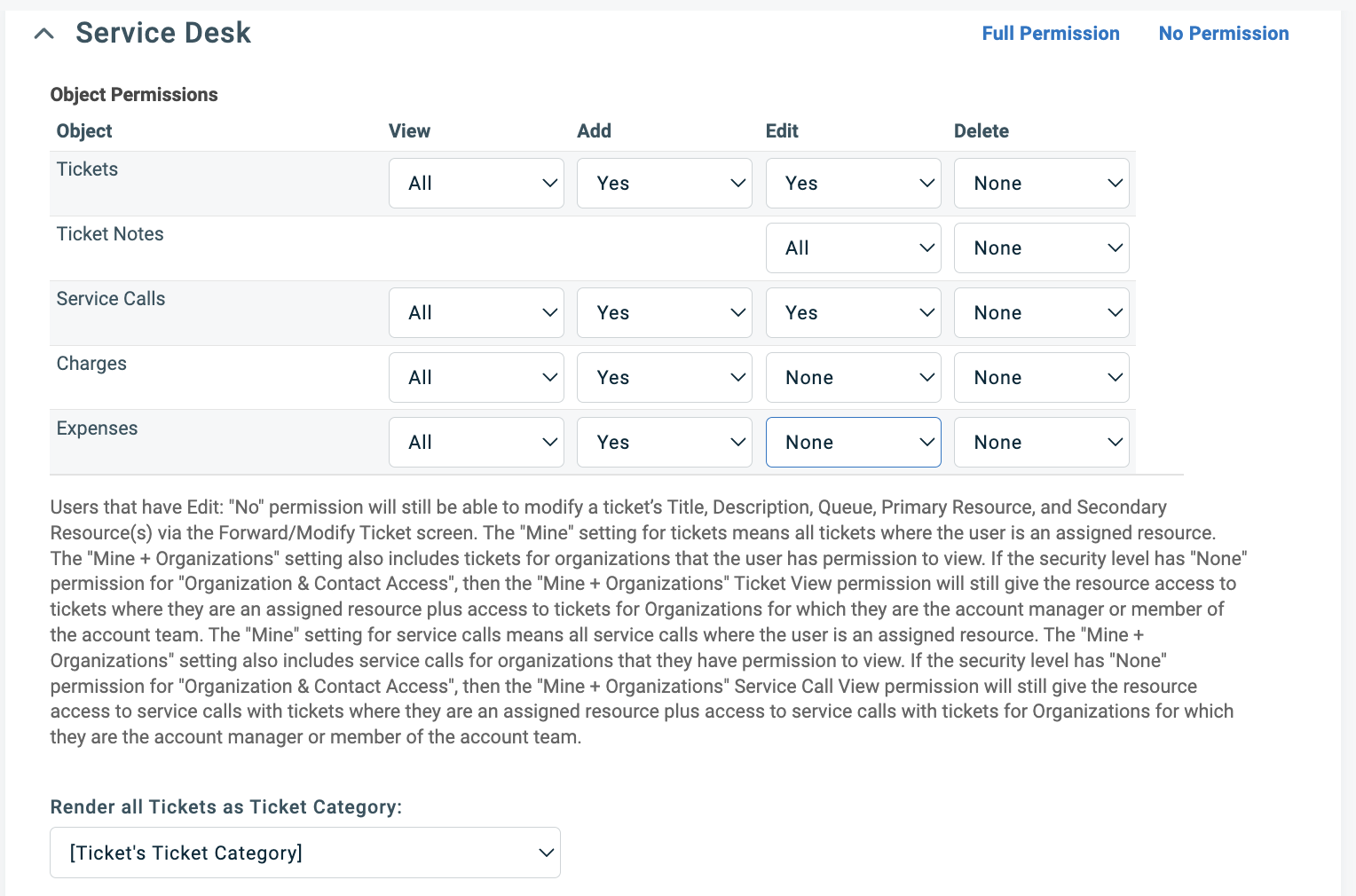Change the Expenses Add permission
Screen dimensions: 1356x896
(x=664, y=442)
